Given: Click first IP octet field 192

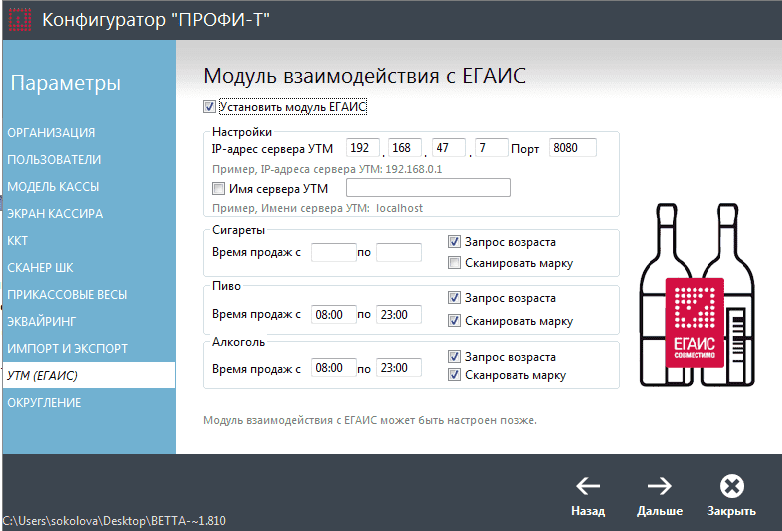Looking at the screenshot, I should [363, 148].
